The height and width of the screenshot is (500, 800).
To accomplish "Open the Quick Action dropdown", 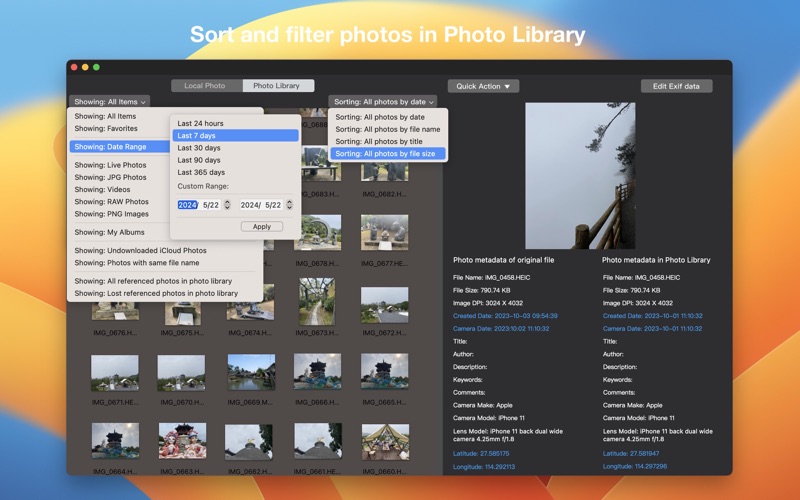I will click(483, 86).
